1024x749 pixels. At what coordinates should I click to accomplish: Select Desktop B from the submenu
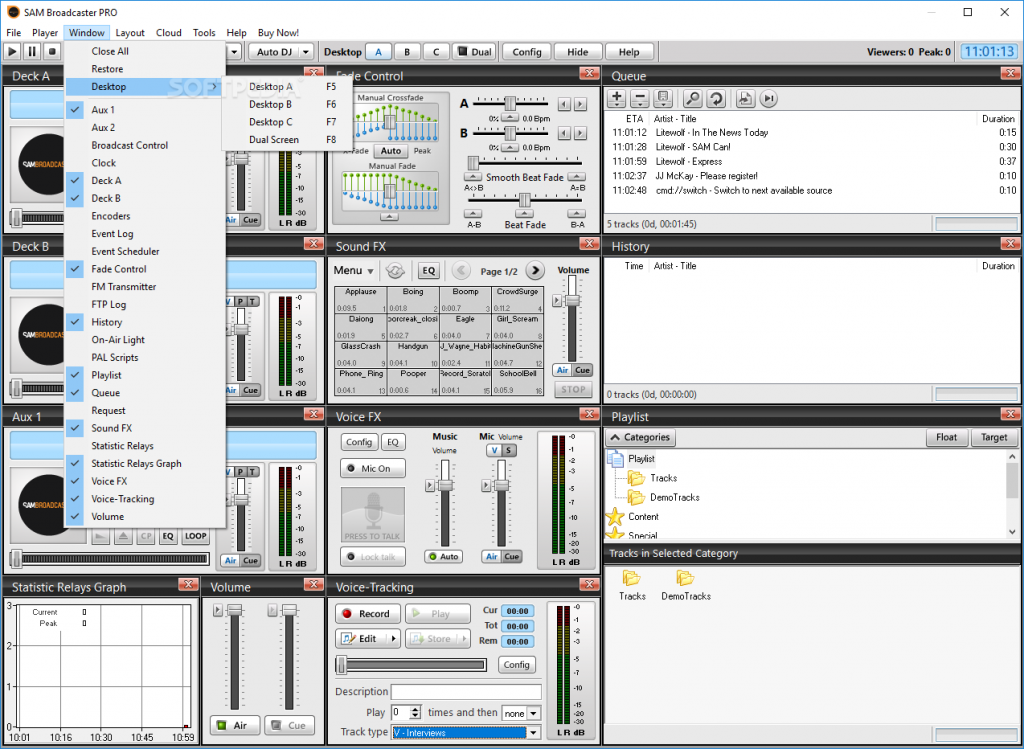270,104
